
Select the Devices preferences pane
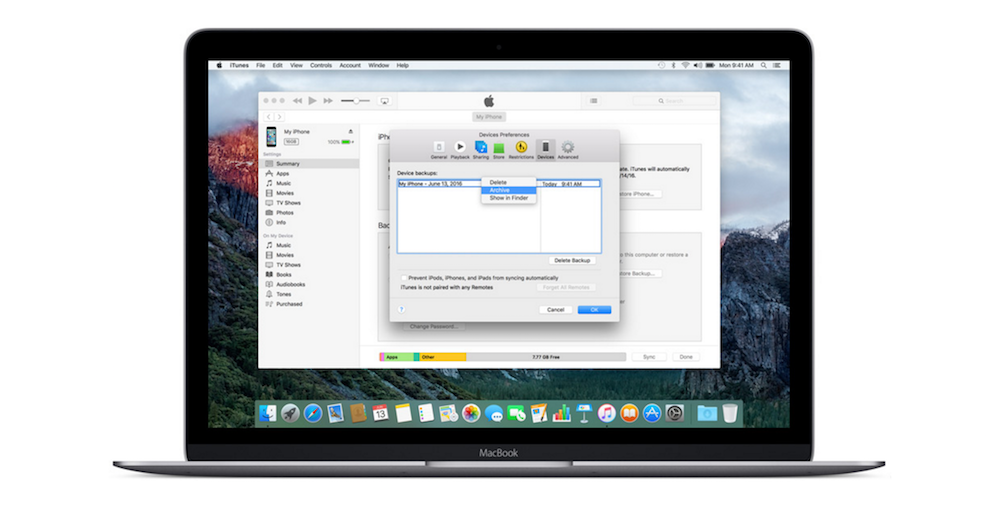545,150
